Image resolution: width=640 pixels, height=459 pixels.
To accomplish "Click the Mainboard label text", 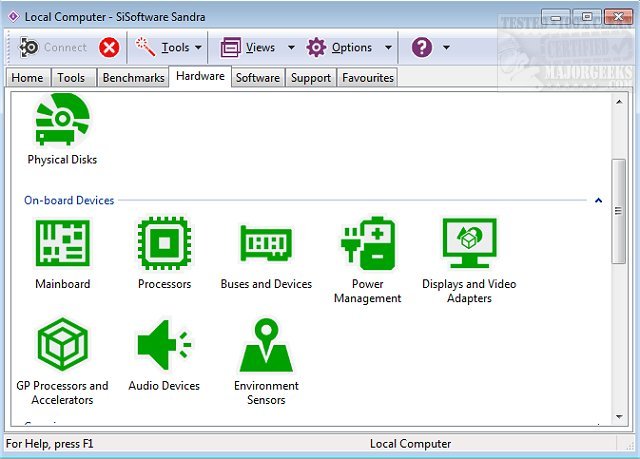I will [62, 284].
